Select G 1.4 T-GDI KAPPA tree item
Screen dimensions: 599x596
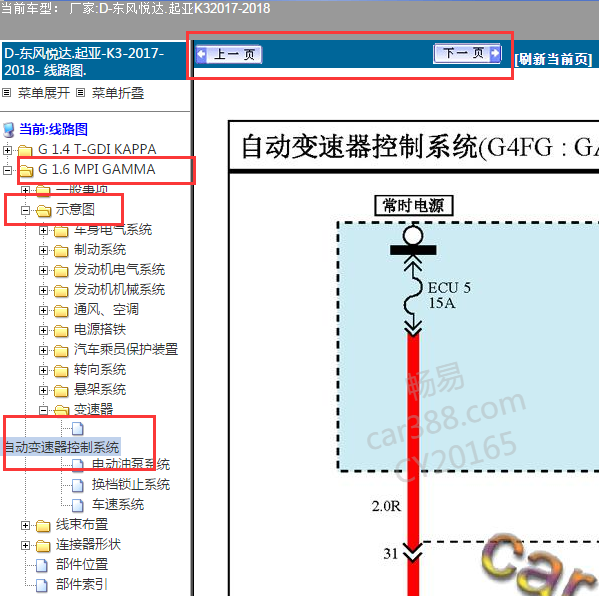[97, 149]
